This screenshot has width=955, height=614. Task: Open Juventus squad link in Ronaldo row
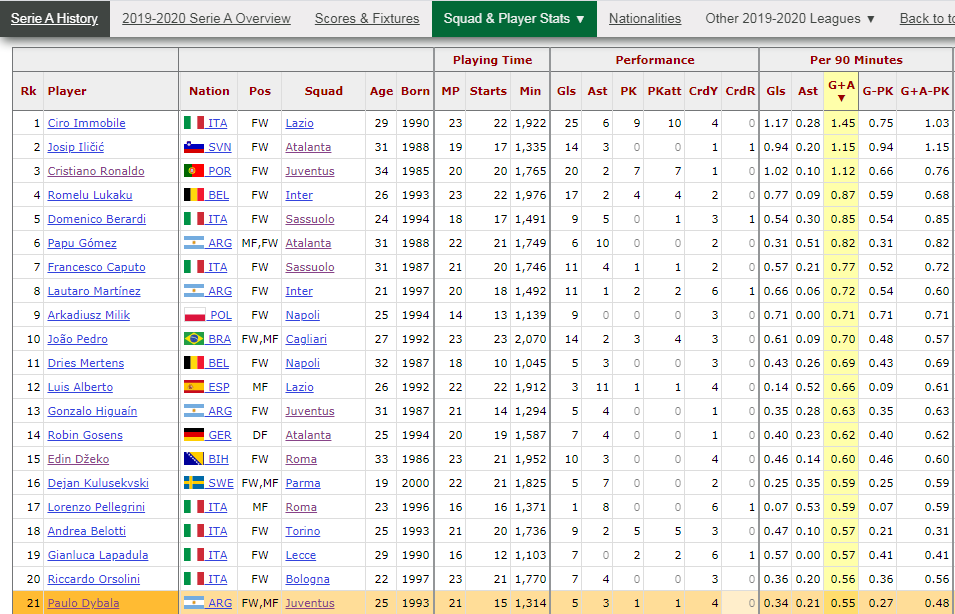[x=310, y=171]
